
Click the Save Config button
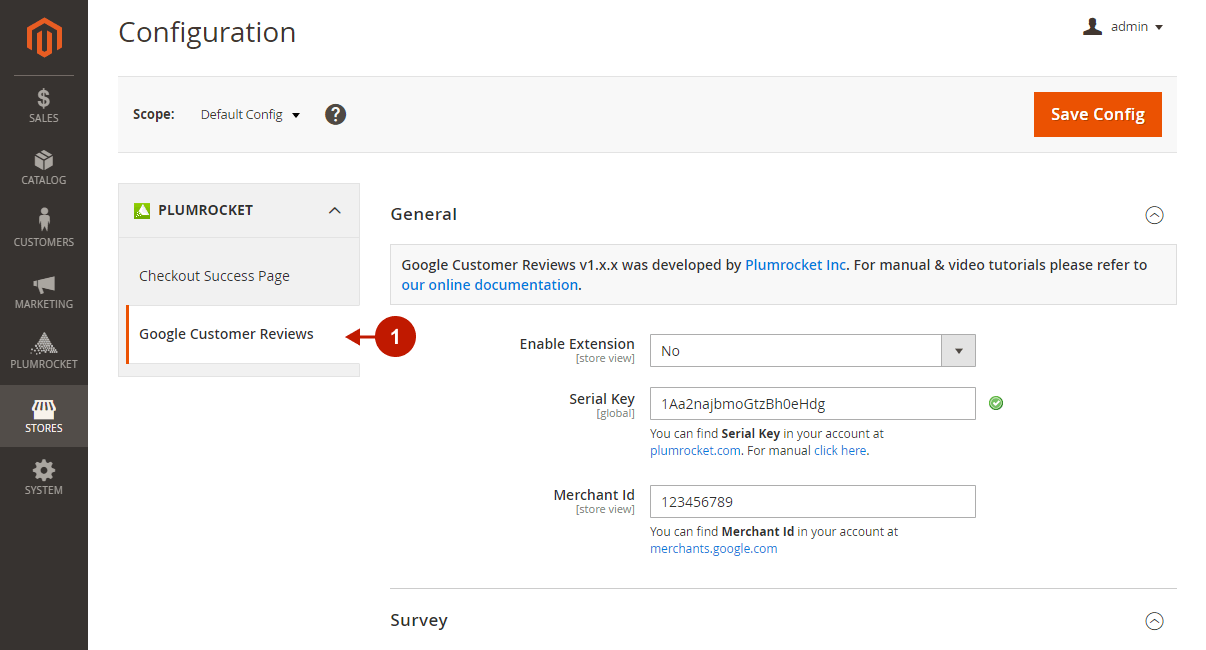pos(1097,114)
